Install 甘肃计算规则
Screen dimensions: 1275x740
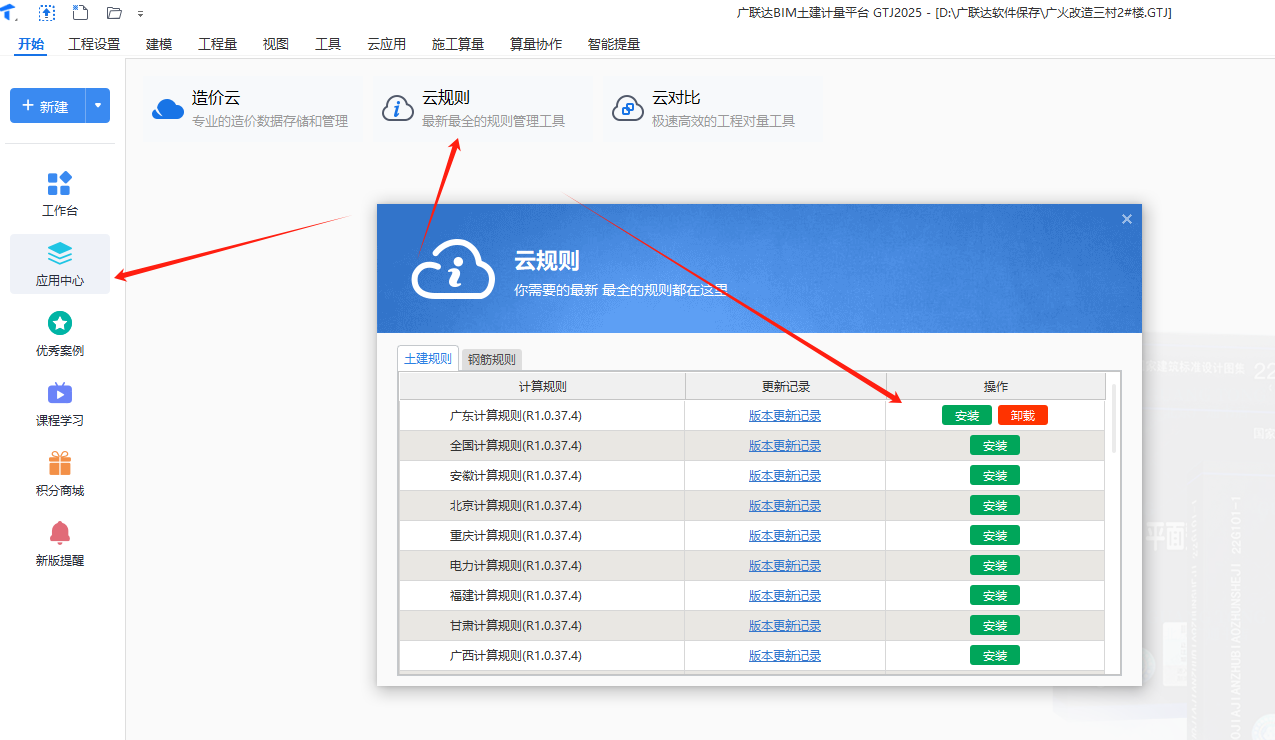[995, 625]
